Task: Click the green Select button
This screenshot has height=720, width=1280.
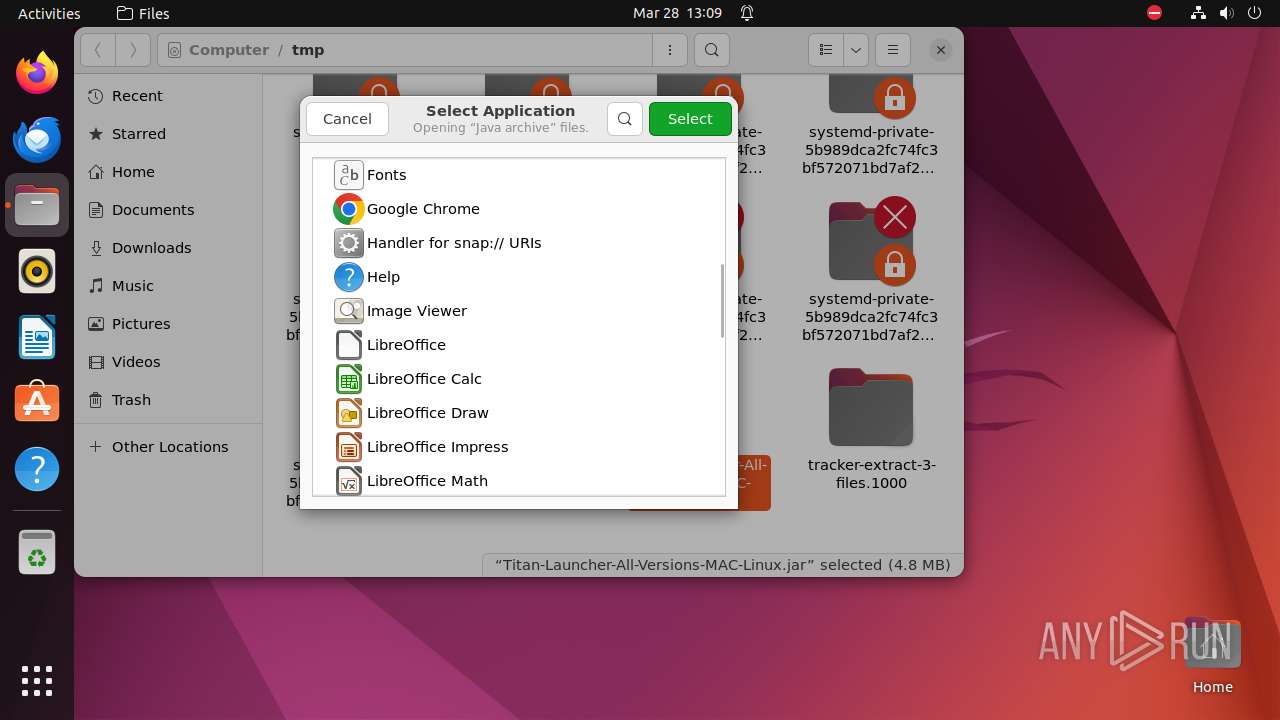Action: pyautogui.click(x=690, y=119)
